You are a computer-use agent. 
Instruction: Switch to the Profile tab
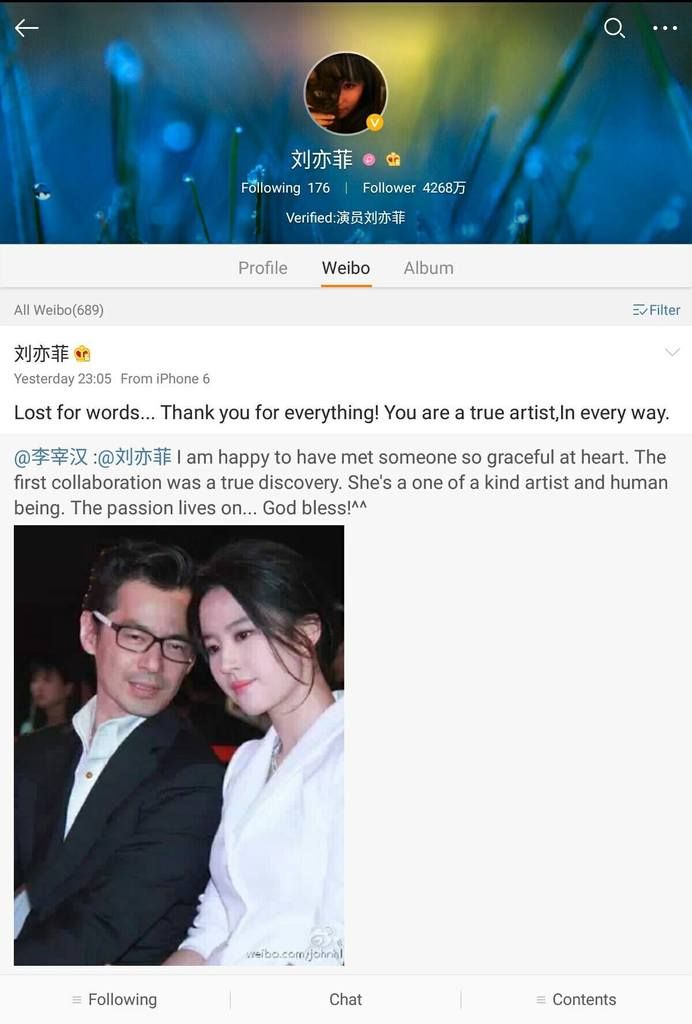[262, 268]
